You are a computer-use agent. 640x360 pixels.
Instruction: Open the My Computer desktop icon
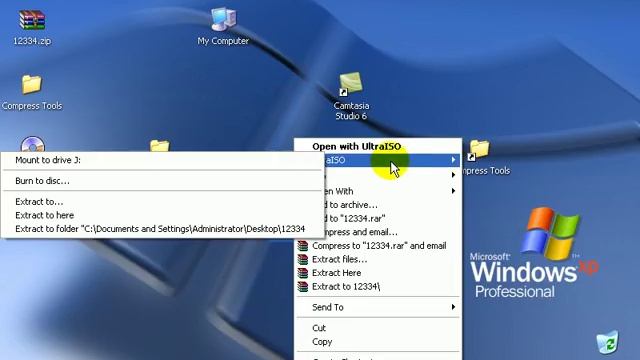tap(224, 19)
